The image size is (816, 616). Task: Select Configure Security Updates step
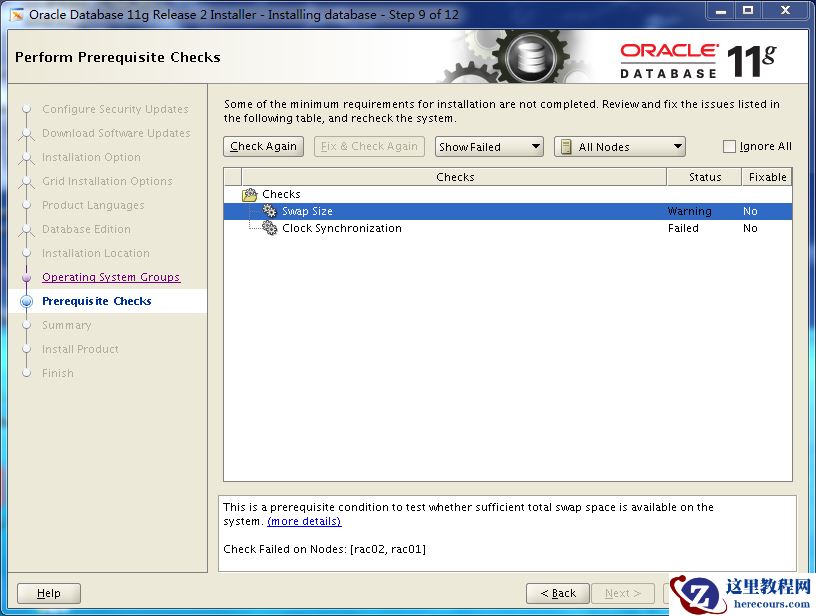point(115,109)
